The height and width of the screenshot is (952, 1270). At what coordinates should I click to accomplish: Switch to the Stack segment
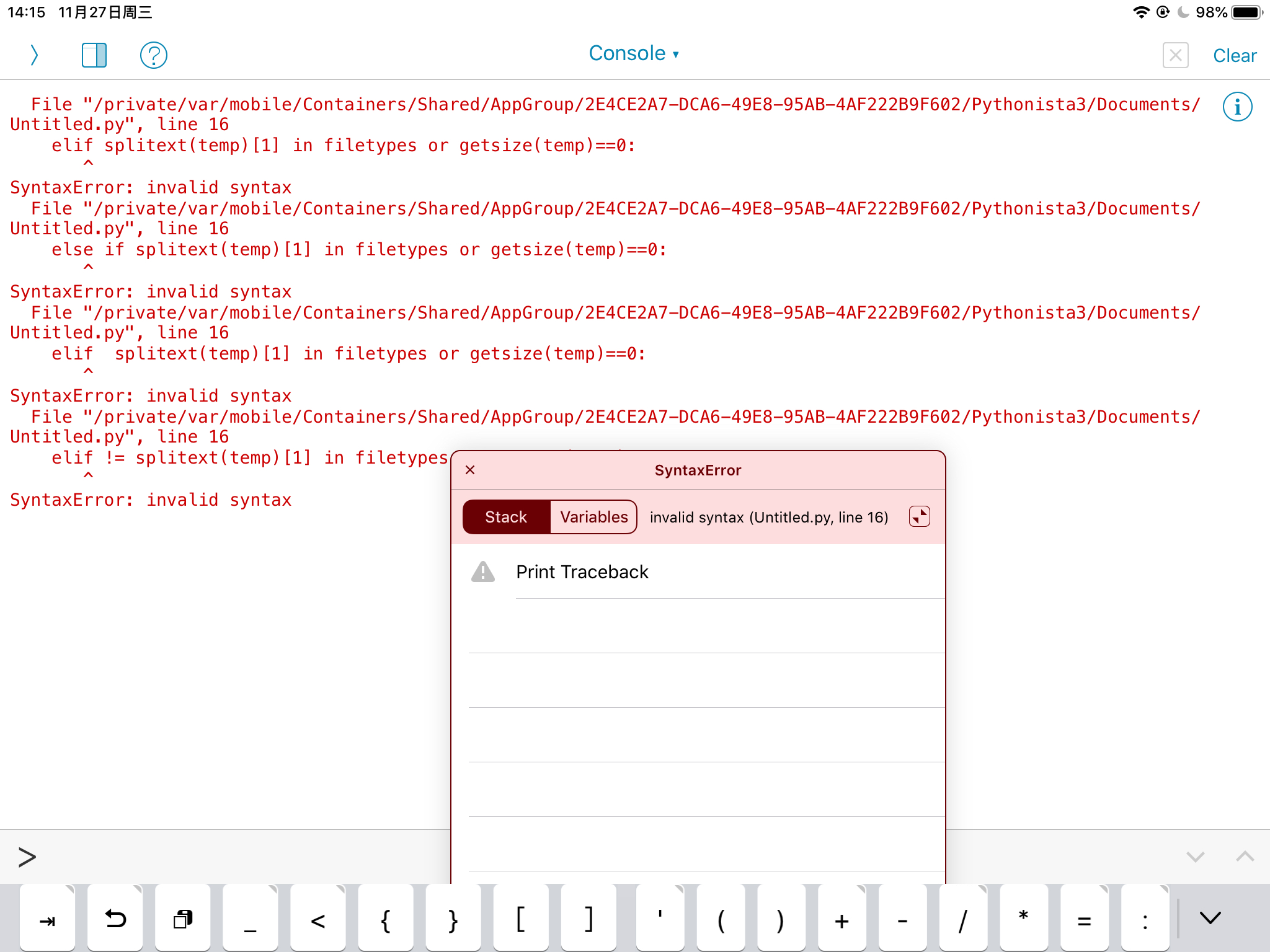pyautogui.click(x=506, y=517)
